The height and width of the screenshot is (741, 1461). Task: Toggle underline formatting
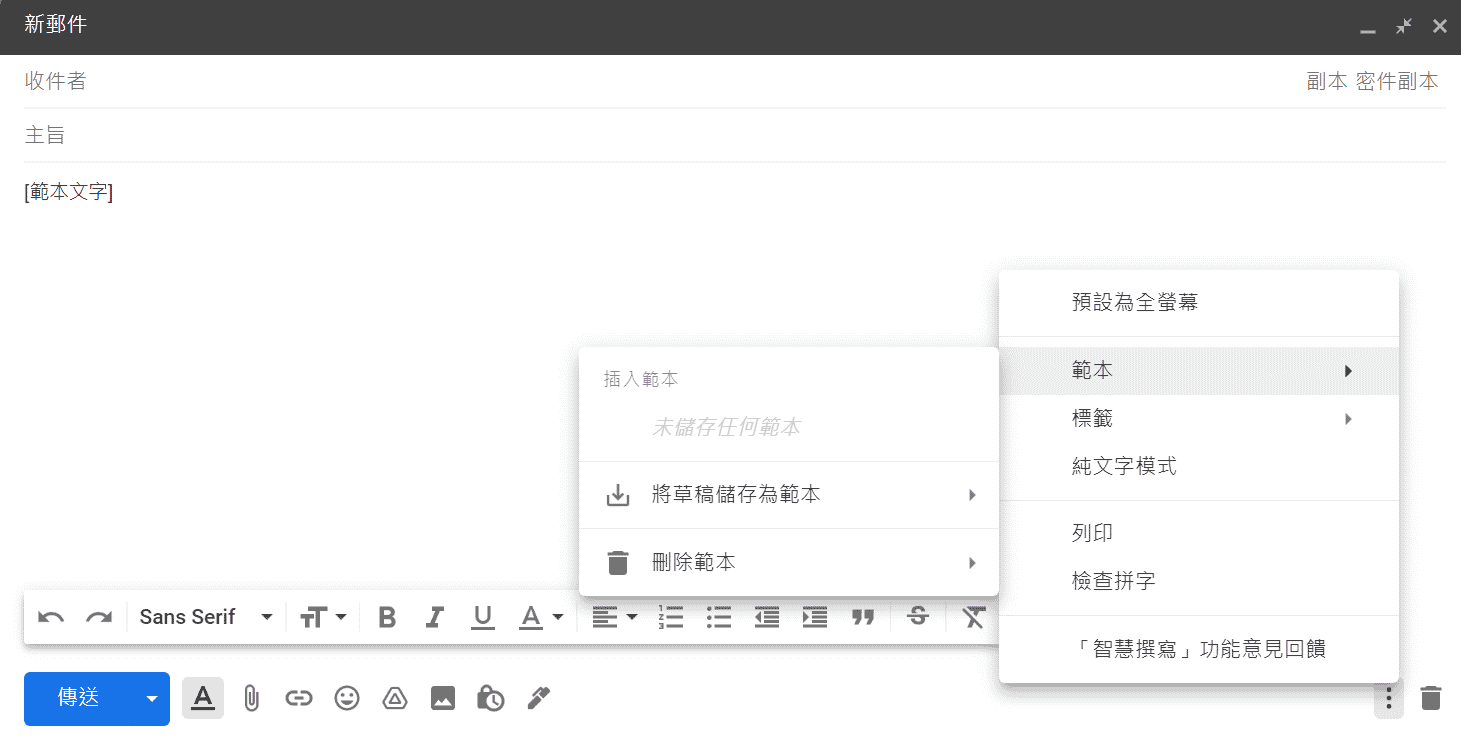[483, 617]
